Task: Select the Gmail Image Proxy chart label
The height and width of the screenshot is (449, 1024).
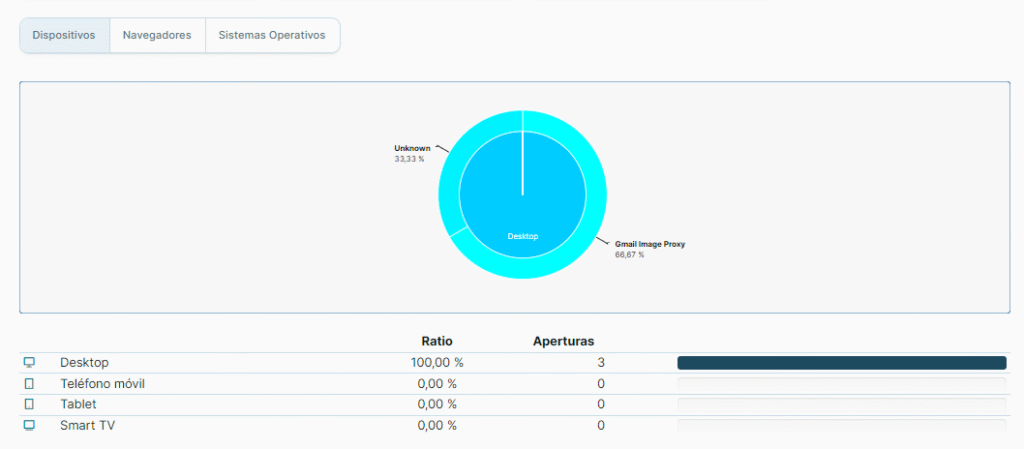Action: (649, 243)
